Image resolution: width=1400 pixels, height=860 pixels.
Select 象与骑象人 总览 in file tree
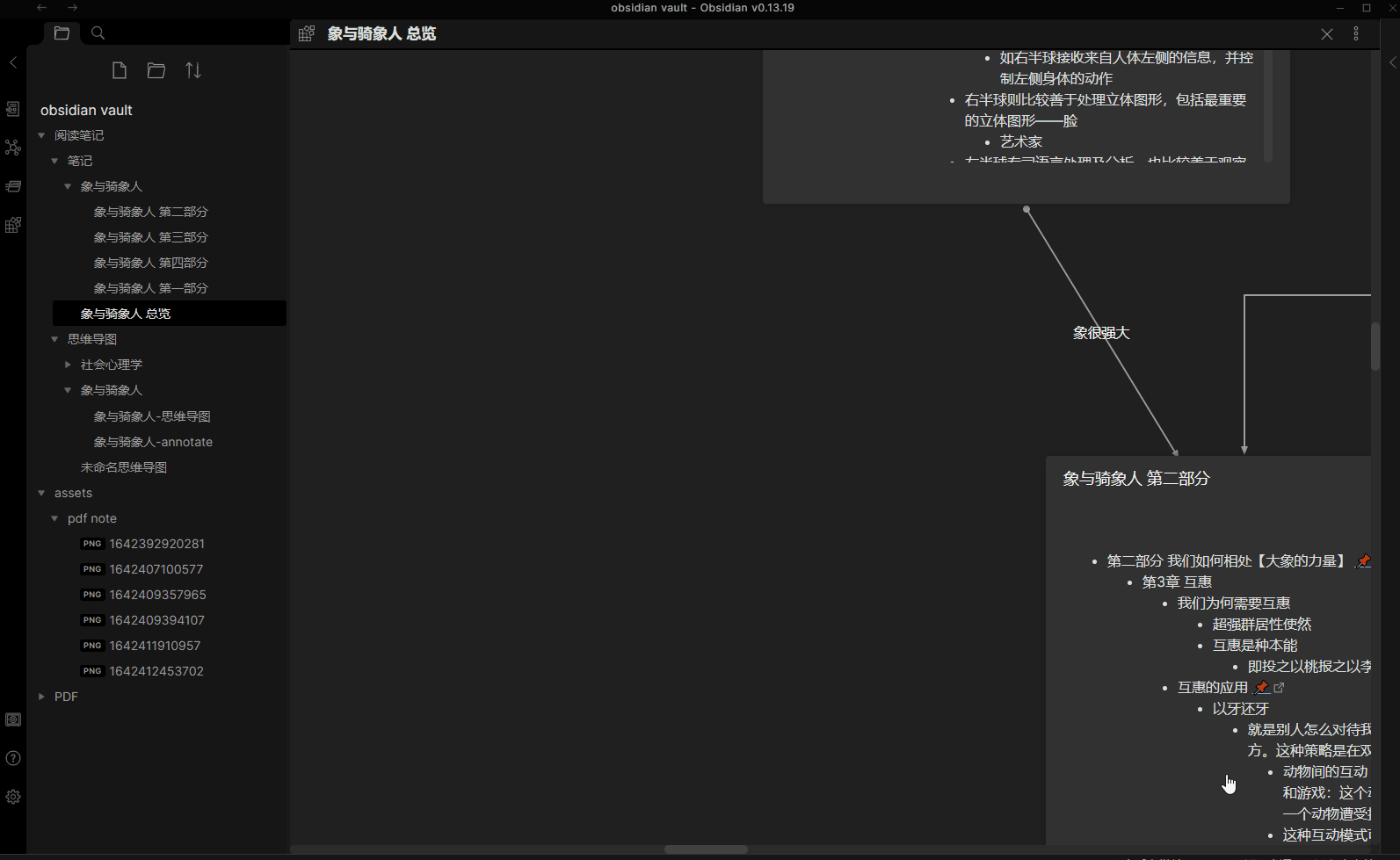[170, 314]
